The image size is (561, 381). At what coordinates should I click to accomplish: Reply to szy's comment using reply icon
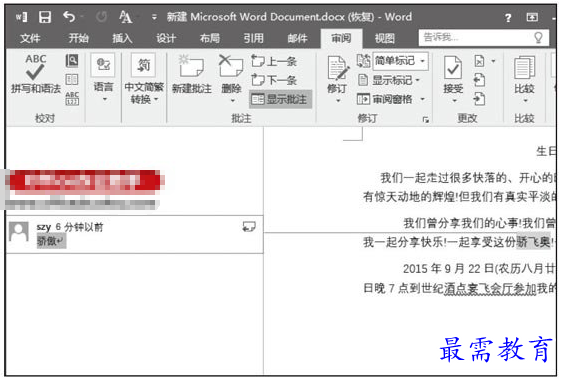249,226
